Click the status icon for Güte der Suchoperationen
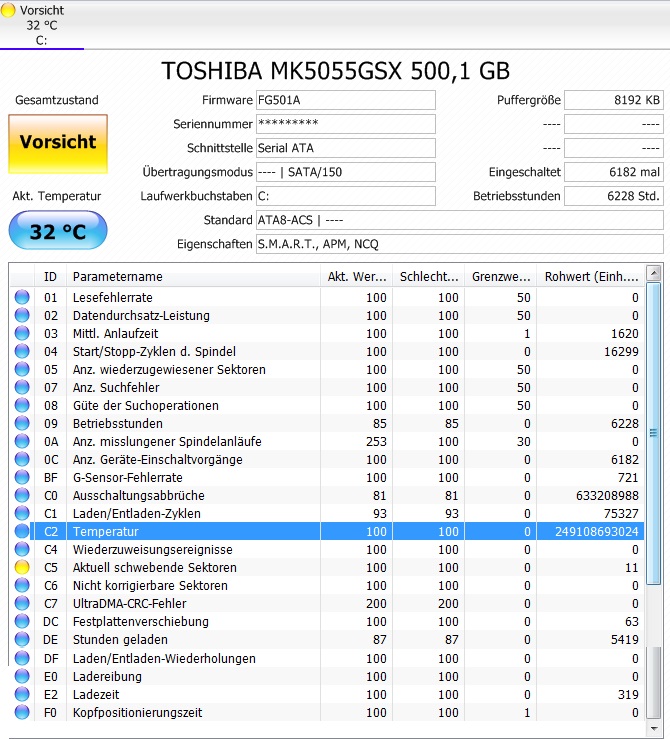This screenshot has width=670, height=739. click(x=22, y=405)
